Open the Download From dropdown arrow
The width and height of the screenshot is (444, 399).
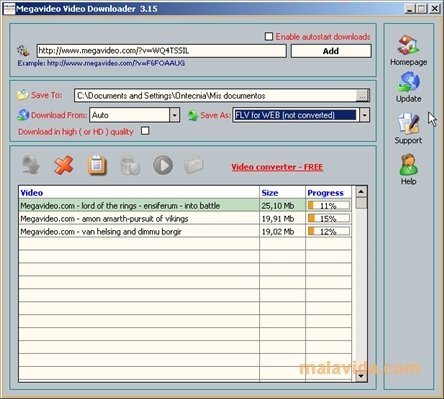coord(174,115)
